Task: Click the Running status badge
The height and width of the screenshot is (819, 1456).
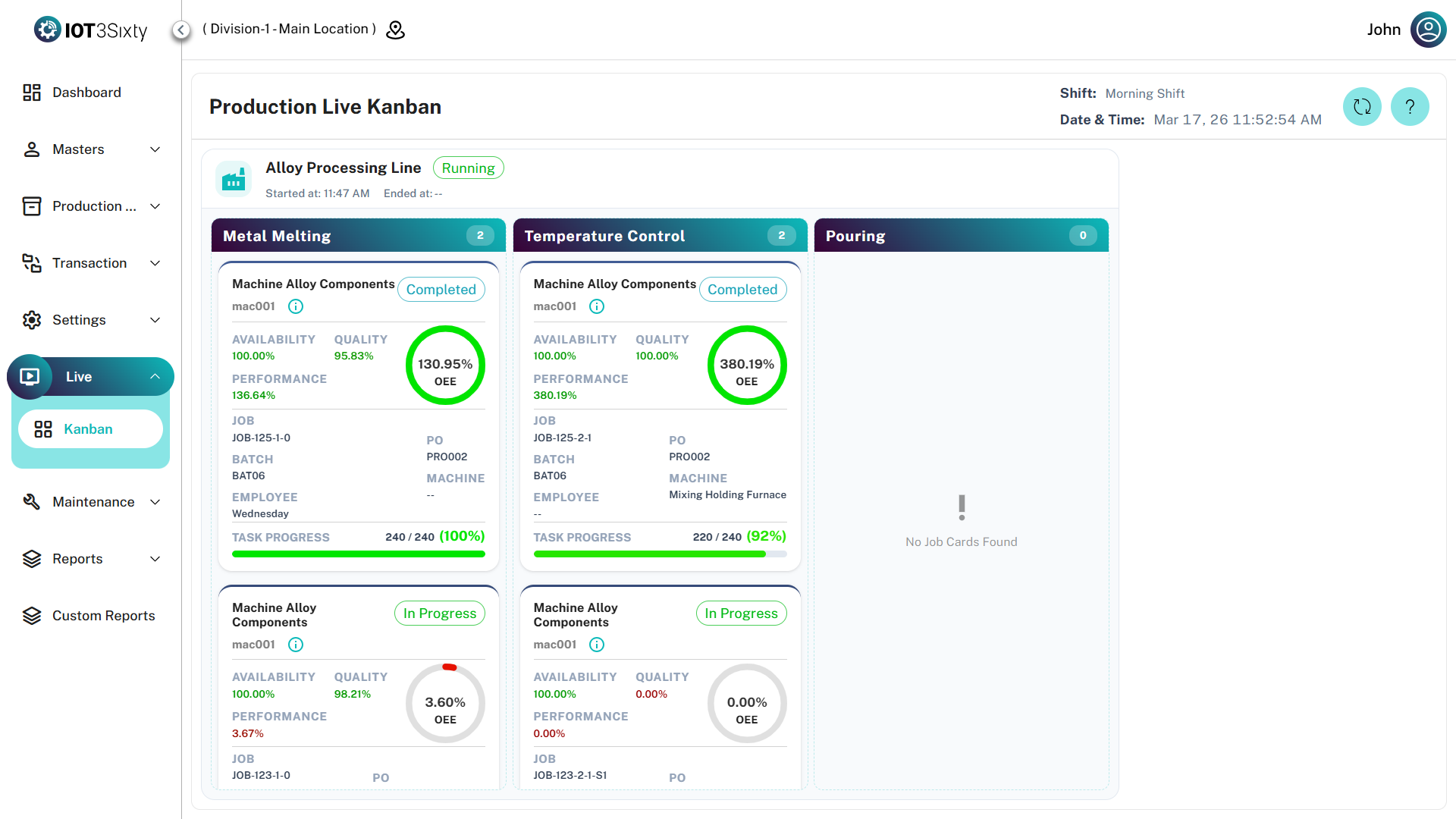Action: tap(468, 168)
